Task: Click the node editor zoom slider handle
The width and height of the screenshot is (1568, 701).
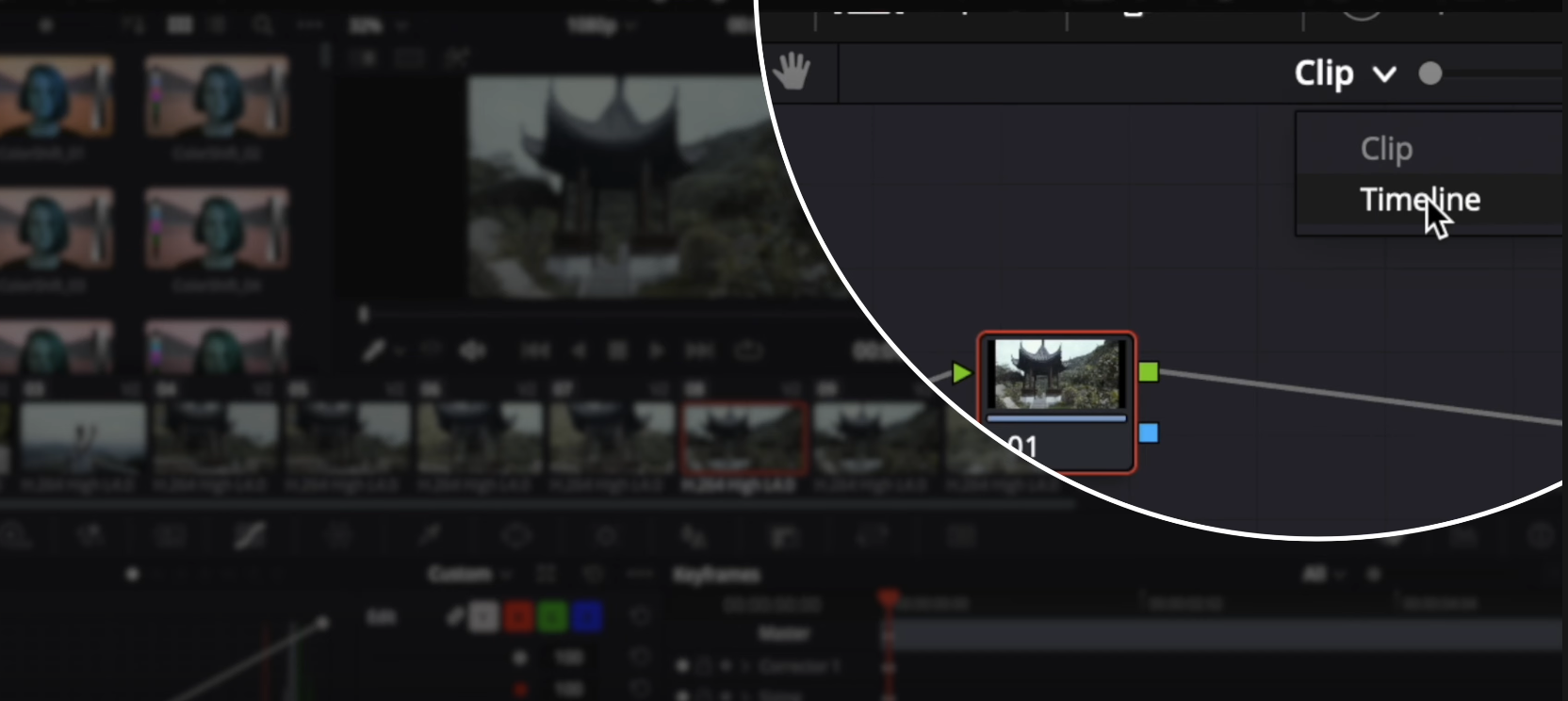Action: pyautogui.click(x=1429, y=73)
